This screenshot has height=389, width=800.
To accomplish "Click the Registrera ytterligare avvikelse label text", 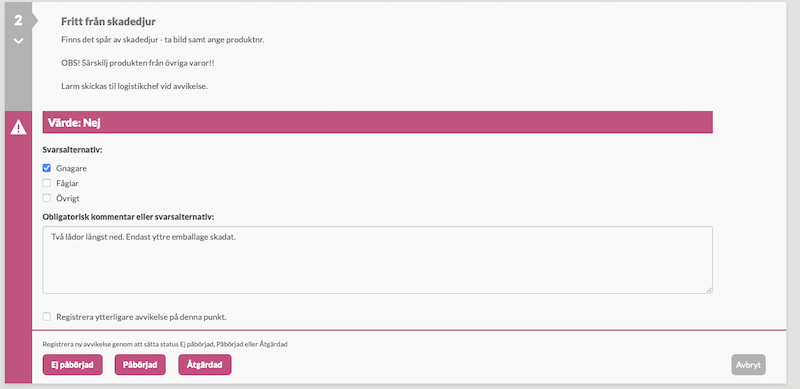I will click(141, 317).
